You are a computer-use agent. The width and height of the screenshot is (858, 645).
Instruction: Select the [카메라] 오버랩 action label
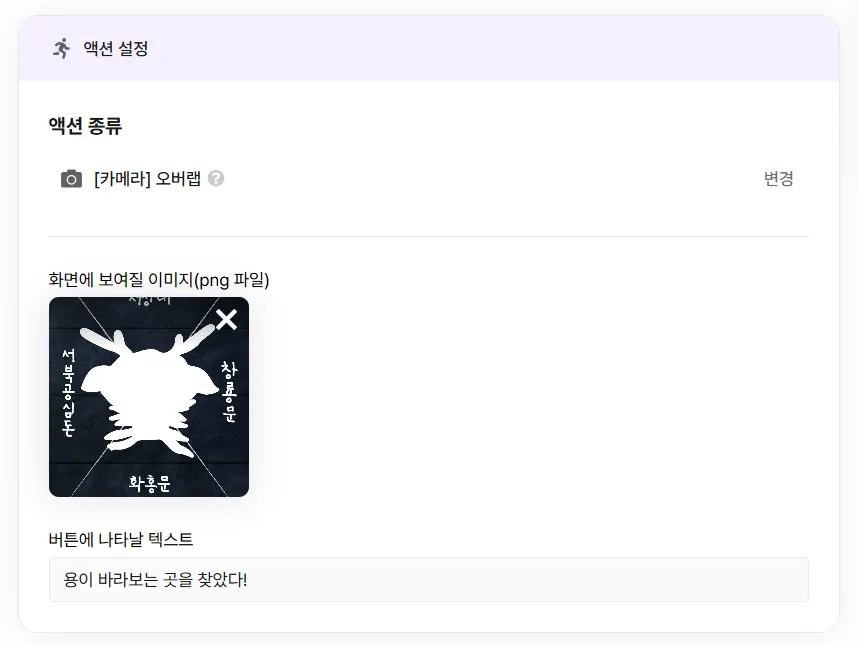[147, 178]
